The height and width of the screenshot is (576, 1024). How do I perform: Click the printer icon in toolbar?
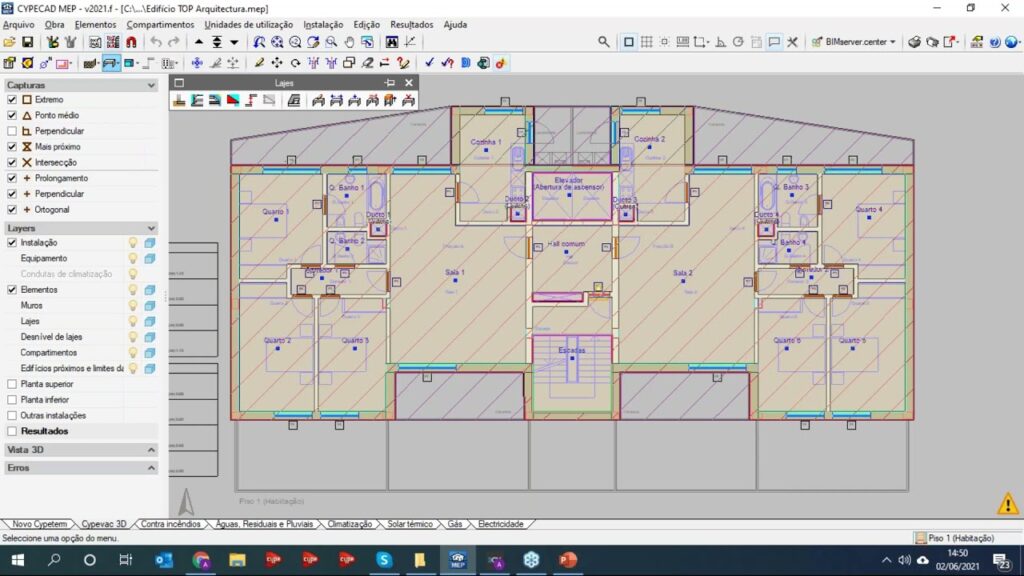point(914,42)
